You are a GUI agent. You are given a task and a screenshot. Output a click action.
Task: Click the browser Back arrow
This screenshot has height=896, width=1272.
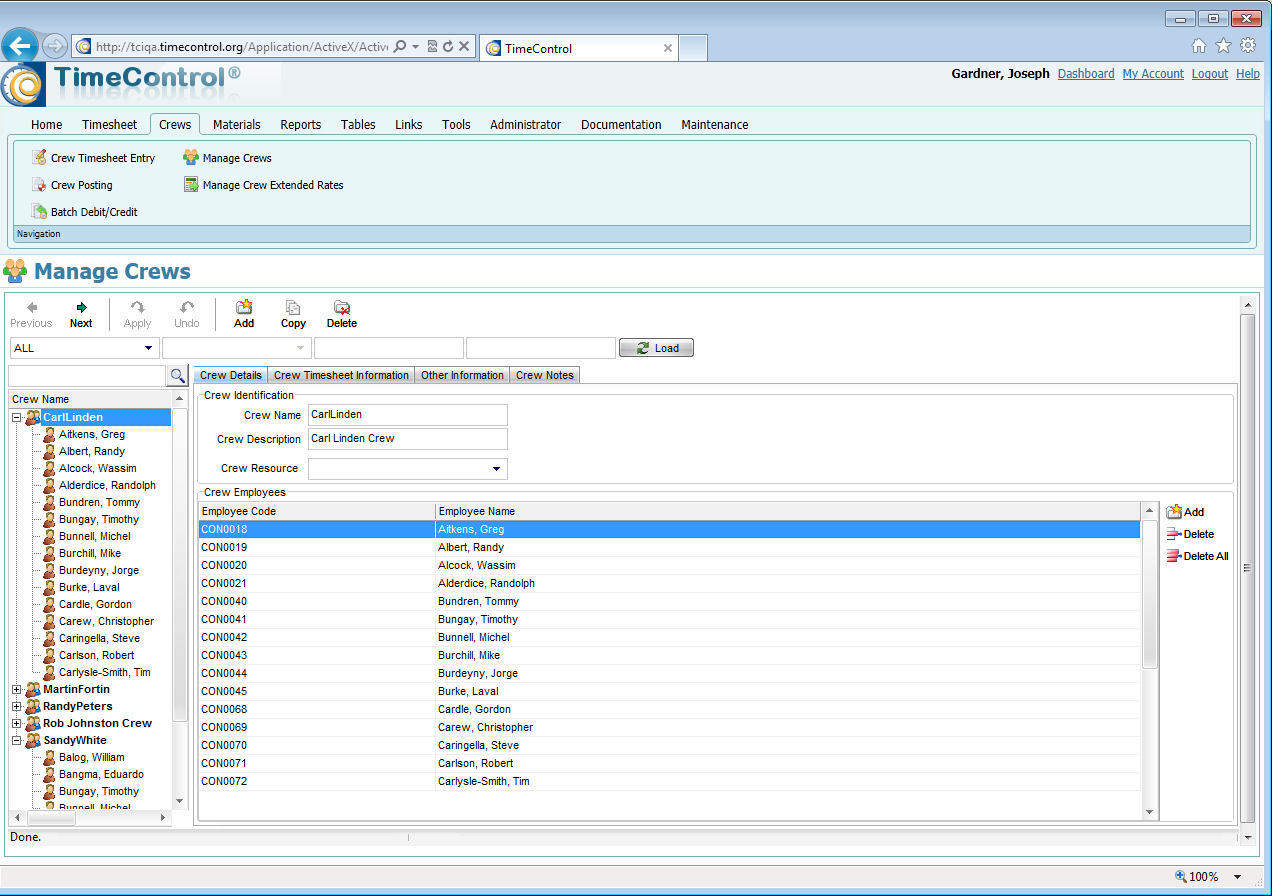(20, 46)
